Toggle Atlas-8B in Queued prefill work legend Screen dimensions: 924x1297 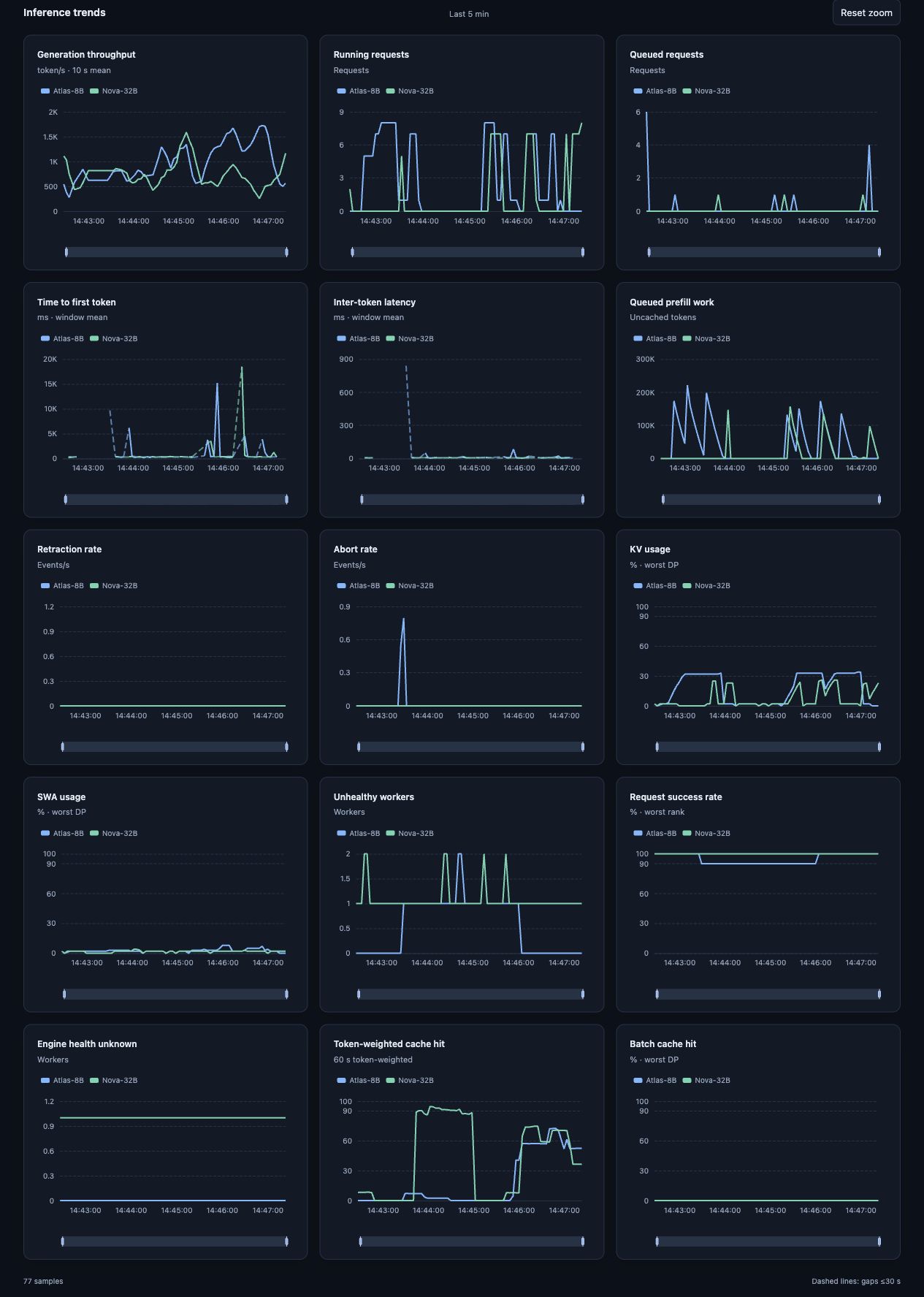[x=655, y=339]
